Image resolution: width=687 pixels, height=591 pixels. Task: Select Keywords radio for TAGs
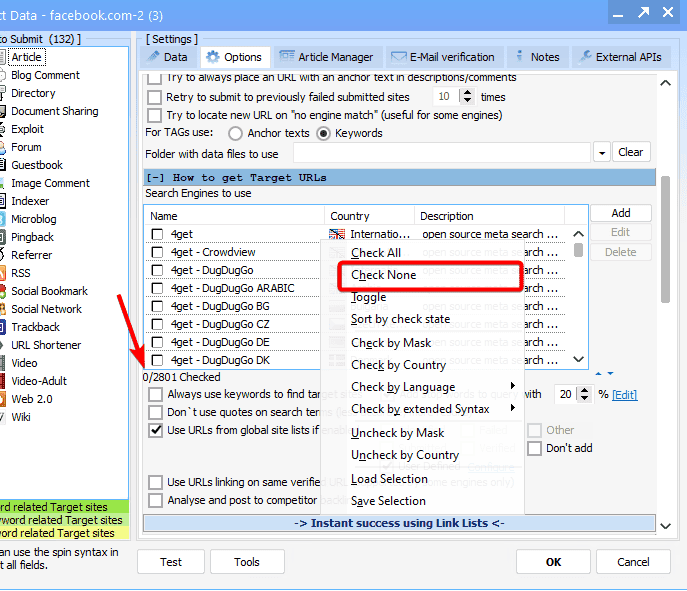[x=323, y=133]
